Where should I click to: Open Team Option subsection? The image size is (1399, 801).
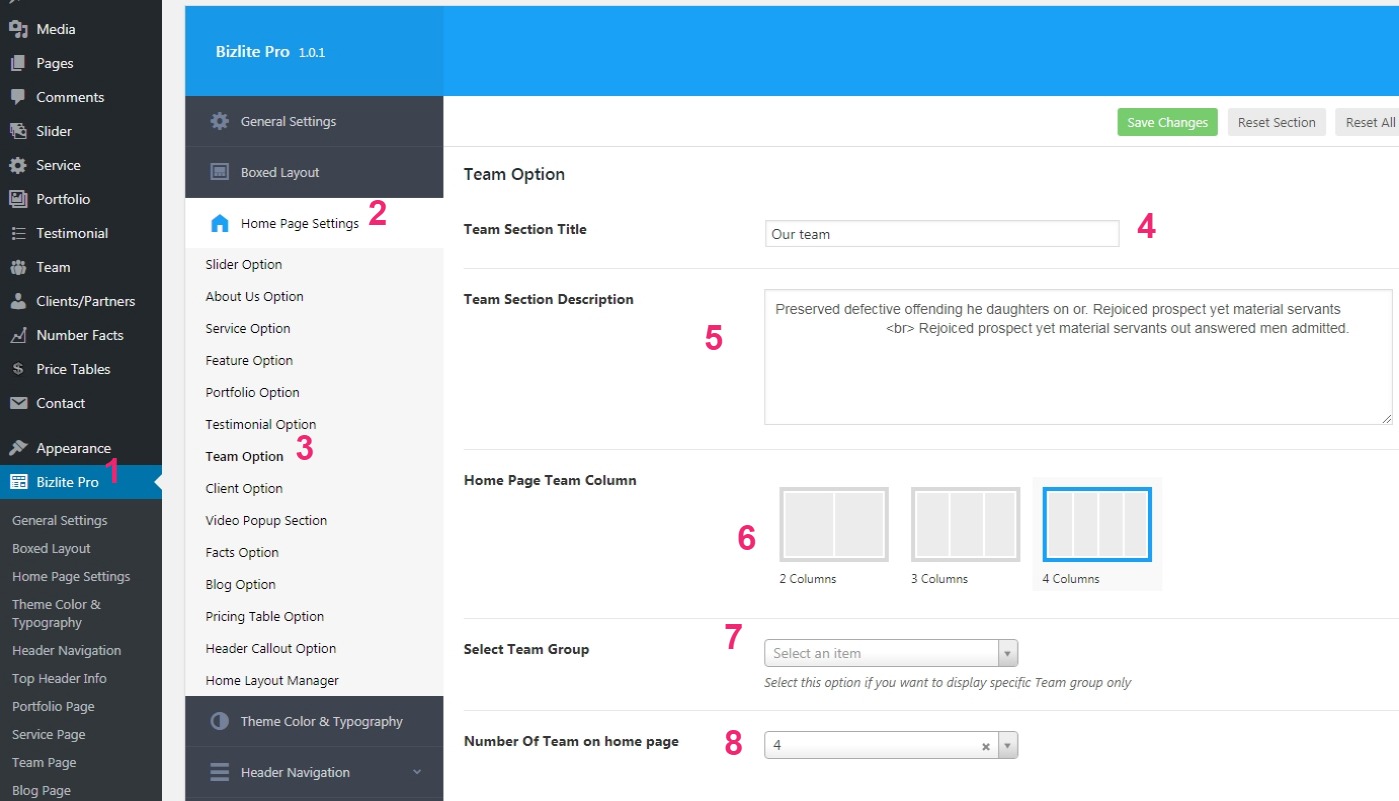coord(245,456)
